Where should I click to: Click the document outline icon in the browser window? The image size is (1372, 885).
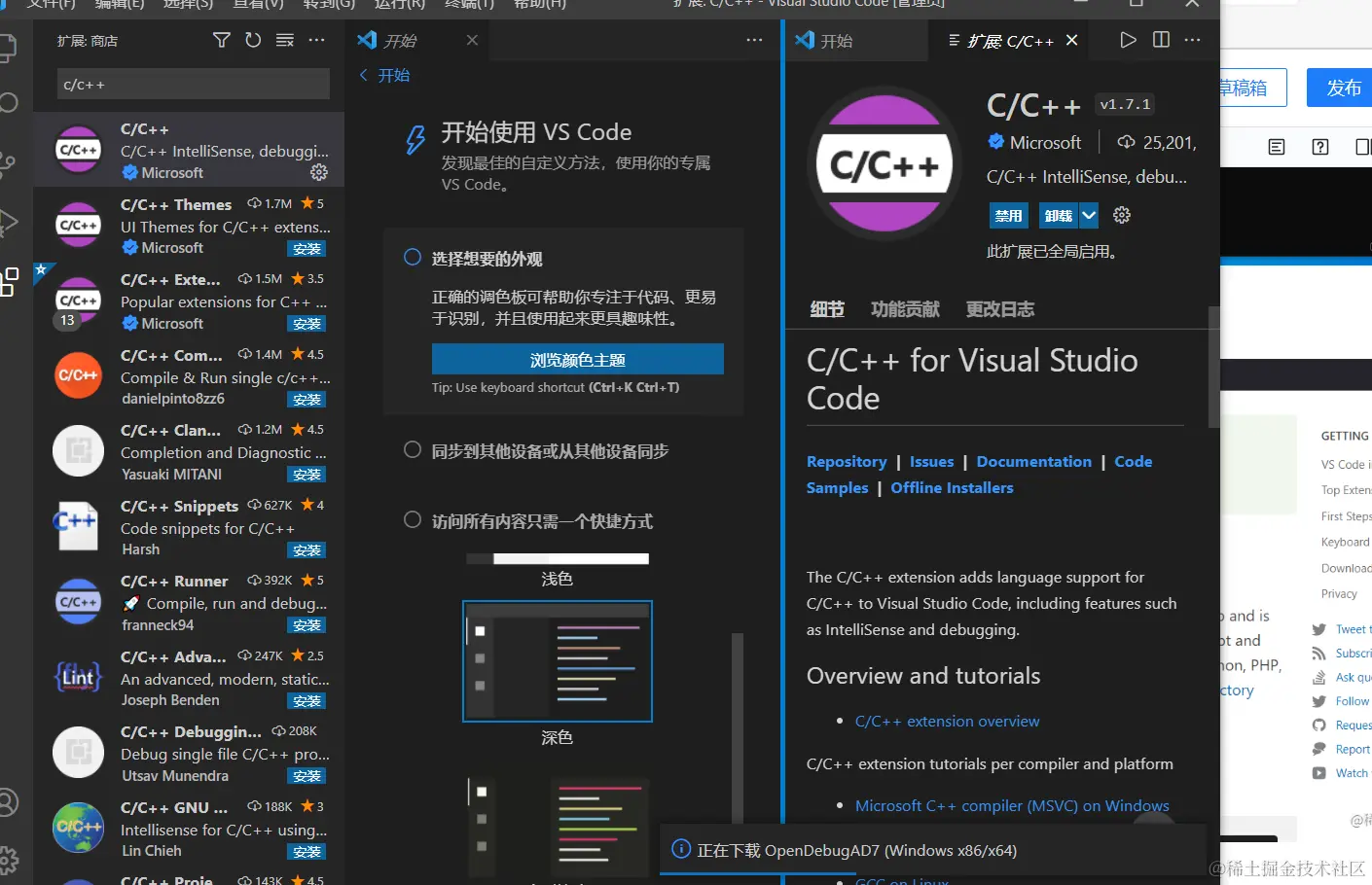tap(1277, 147)
